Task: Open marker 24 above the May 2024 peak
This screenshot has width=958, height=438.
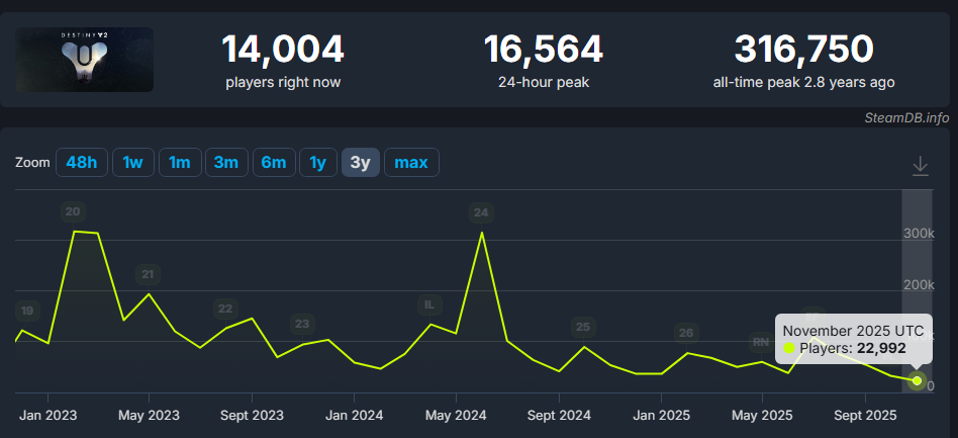Action: (481, 212)
